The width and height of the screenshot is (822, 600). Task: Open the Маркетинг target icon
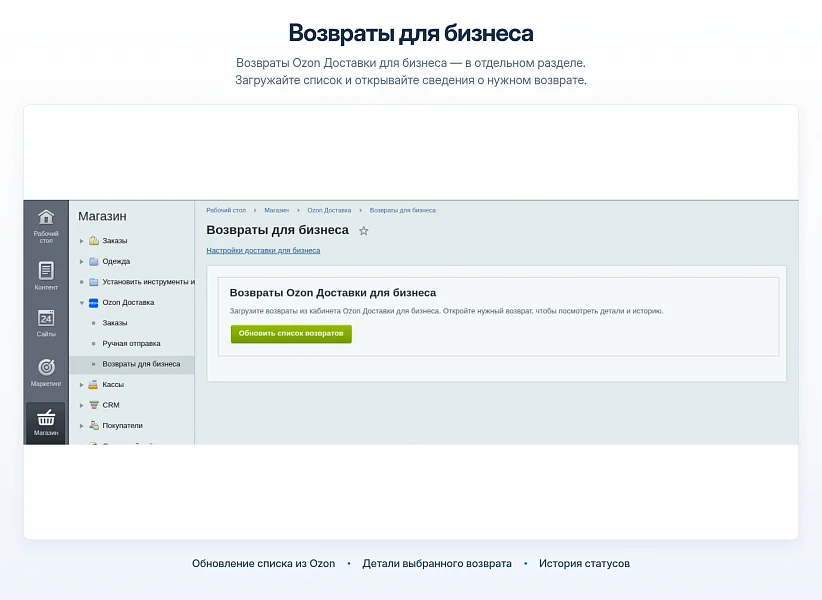coord(46,367)
